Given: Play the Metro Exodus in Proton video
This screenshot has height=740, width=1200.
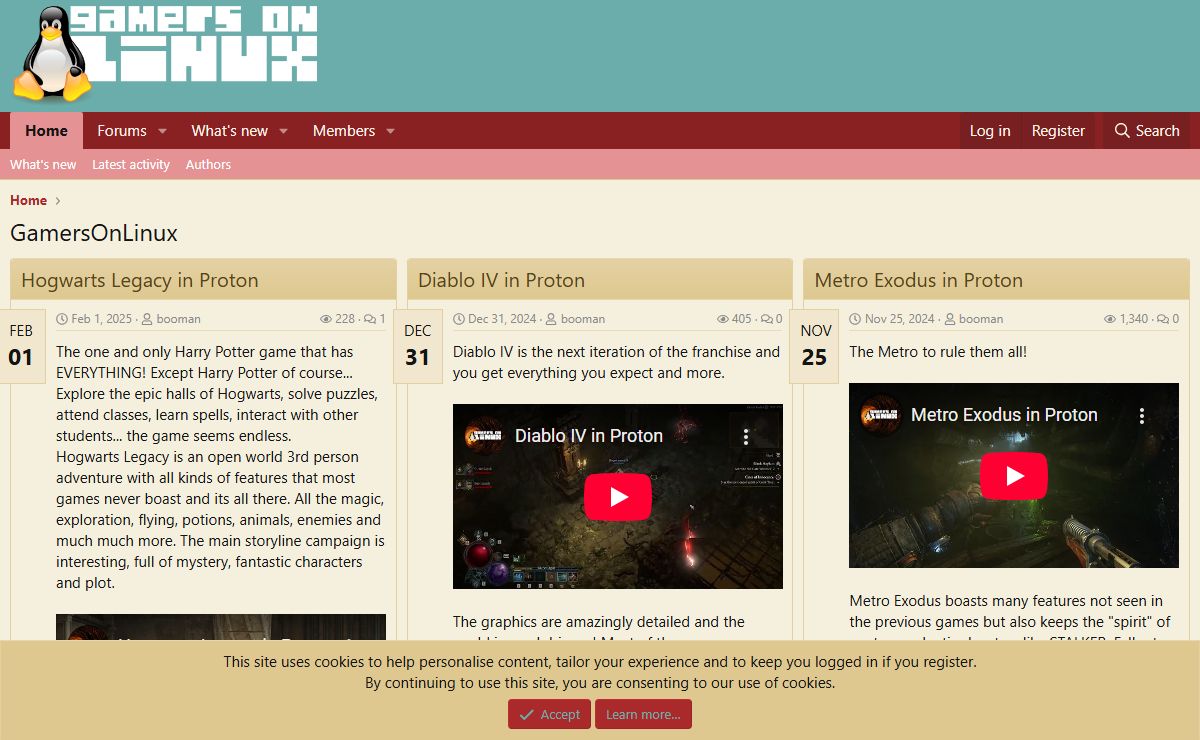Looking at the screenshot, I should click(1014, 476).
